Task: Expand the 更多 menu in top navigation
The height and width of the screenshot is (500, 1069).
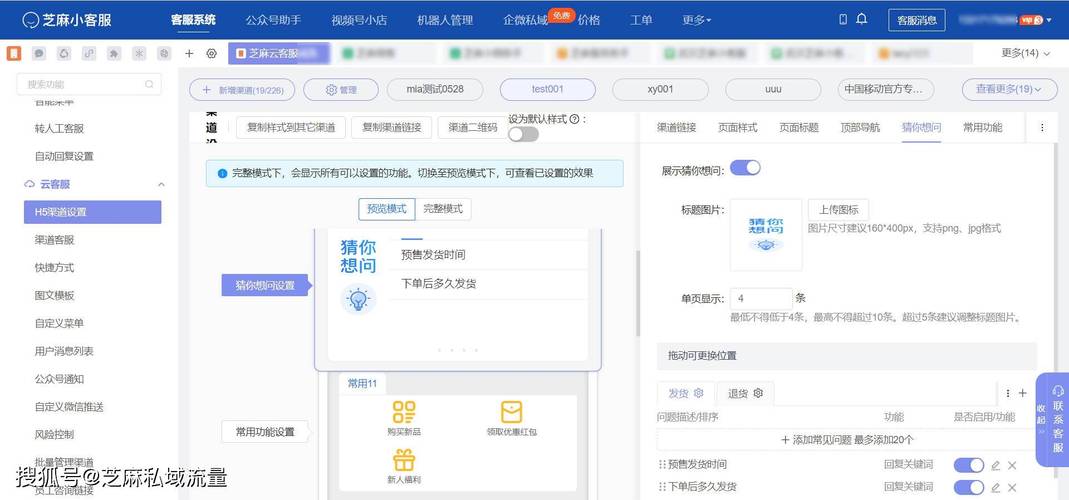Action: [x=697, y=20]
